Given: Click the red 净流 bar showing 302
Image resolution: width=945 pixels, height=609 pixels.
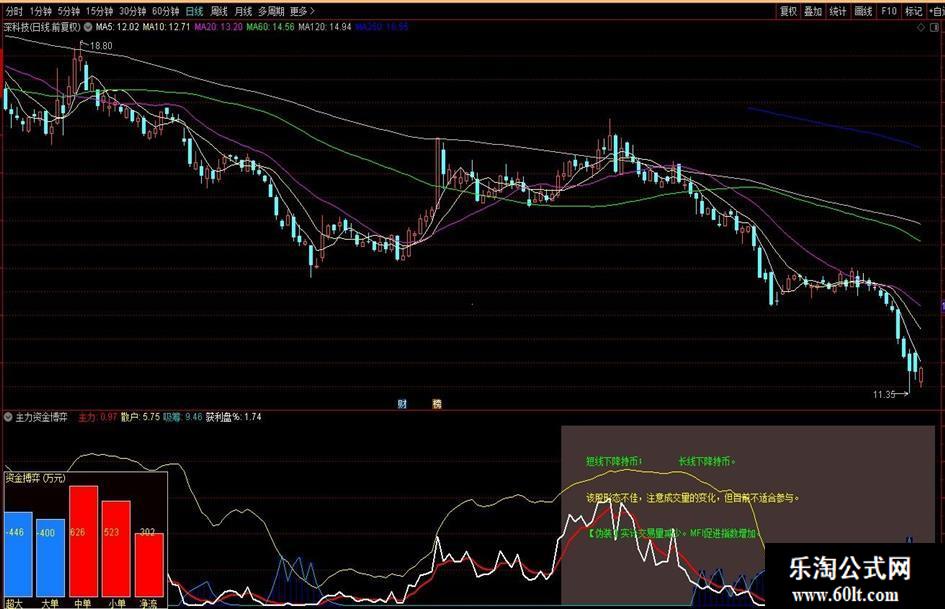Looking at the screenshot, I should [149, 565].
